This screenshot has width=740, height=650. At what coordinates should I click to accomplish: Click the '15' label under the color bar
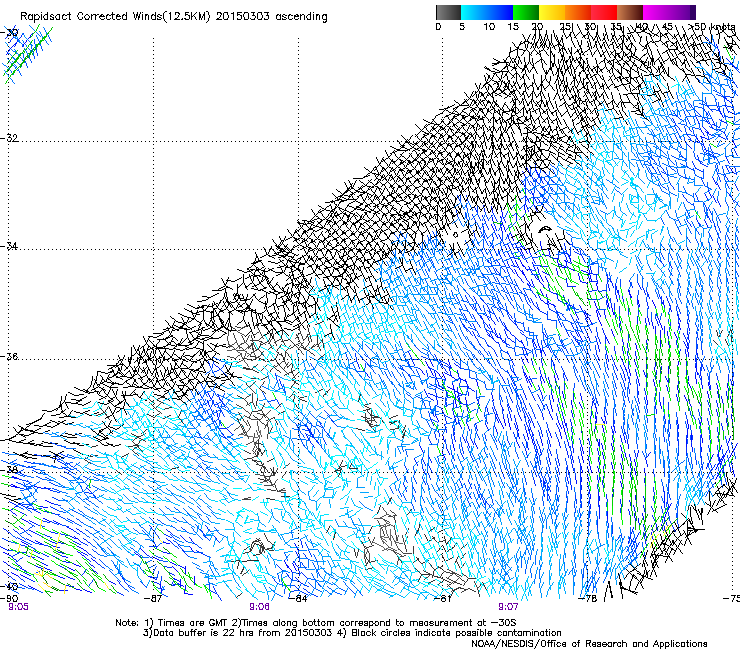pyautogui.click(x=514, y=27)
